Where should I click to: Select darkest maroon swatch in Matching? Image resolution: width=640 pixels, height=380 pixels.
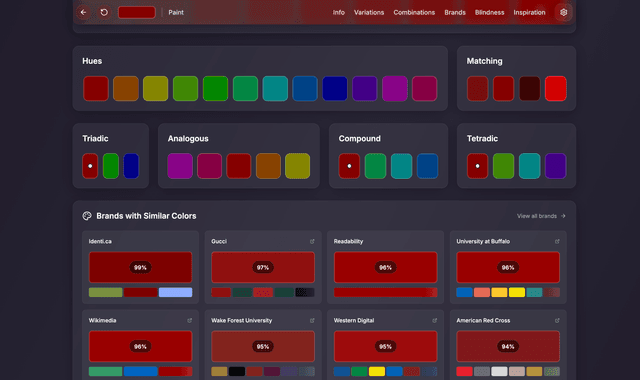point(529,88)
